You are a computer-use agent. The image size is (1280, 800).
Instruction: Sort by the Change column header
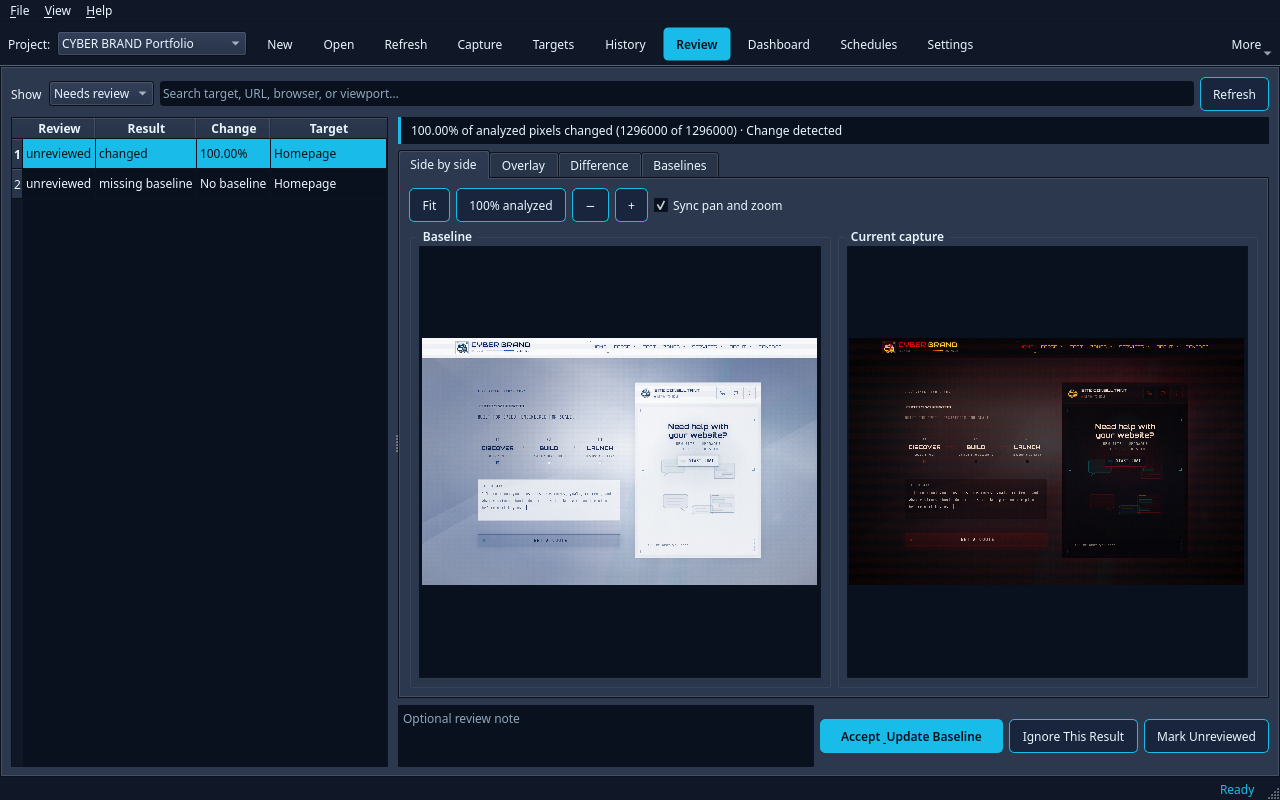coord(233,128)
